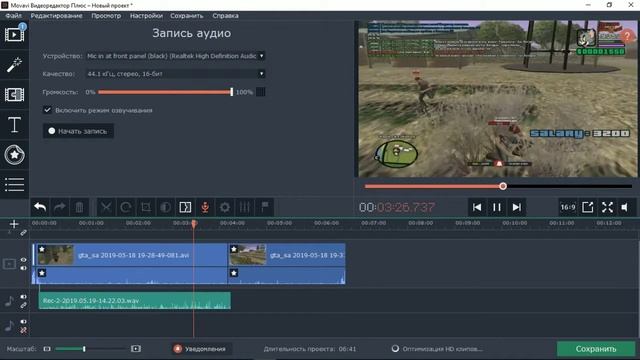
Task: Open the Просмотр menu
Action: [x=106, y=16]
